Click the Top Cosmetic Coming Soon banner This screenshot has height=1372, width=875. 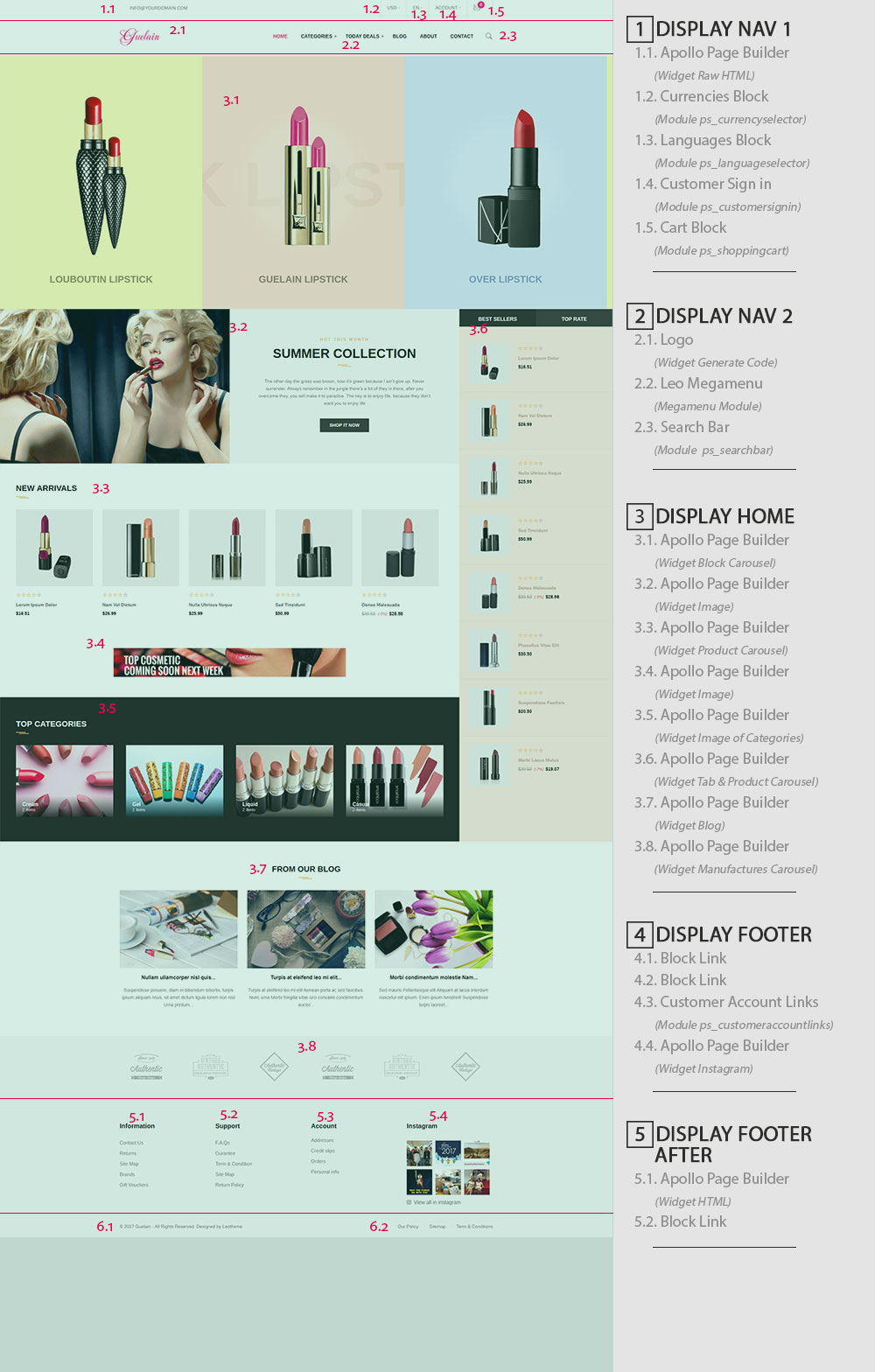click(229, 662)
